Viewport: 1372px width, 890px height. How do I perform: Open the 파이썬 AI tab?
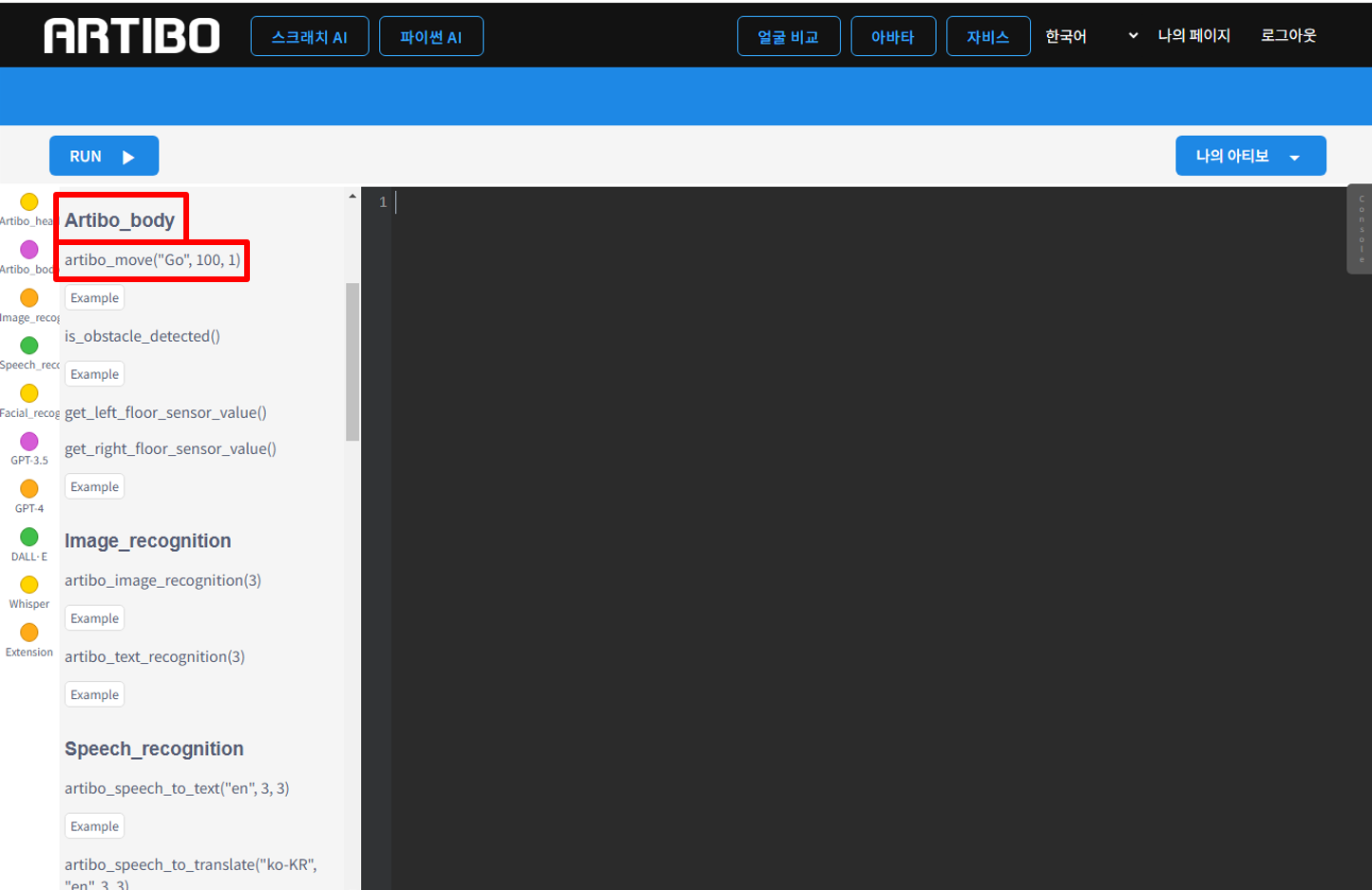[430, 37]
